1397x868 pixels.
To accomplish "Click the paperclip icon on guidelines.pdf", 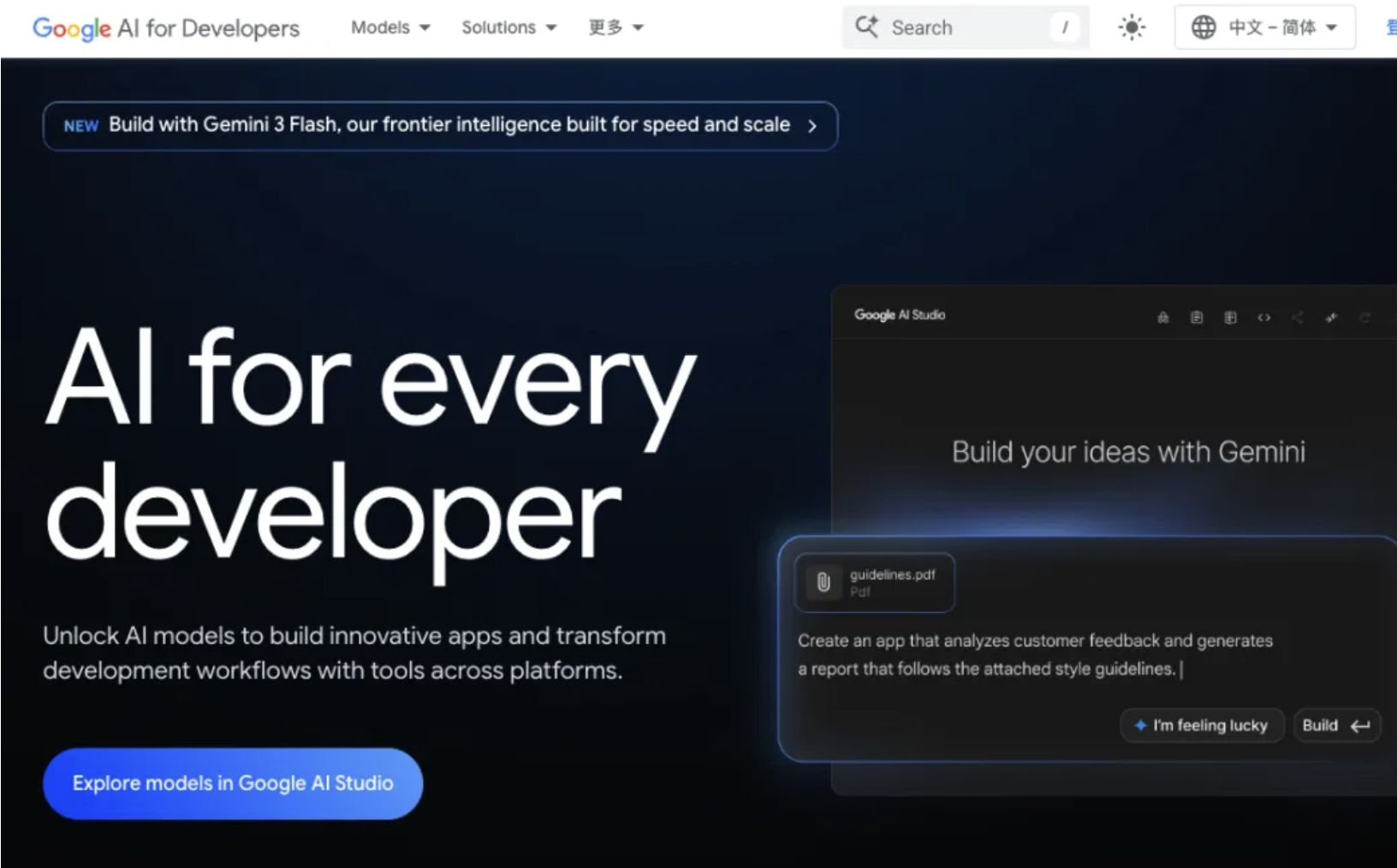I will pyautogui.click(x=823, y=583).
